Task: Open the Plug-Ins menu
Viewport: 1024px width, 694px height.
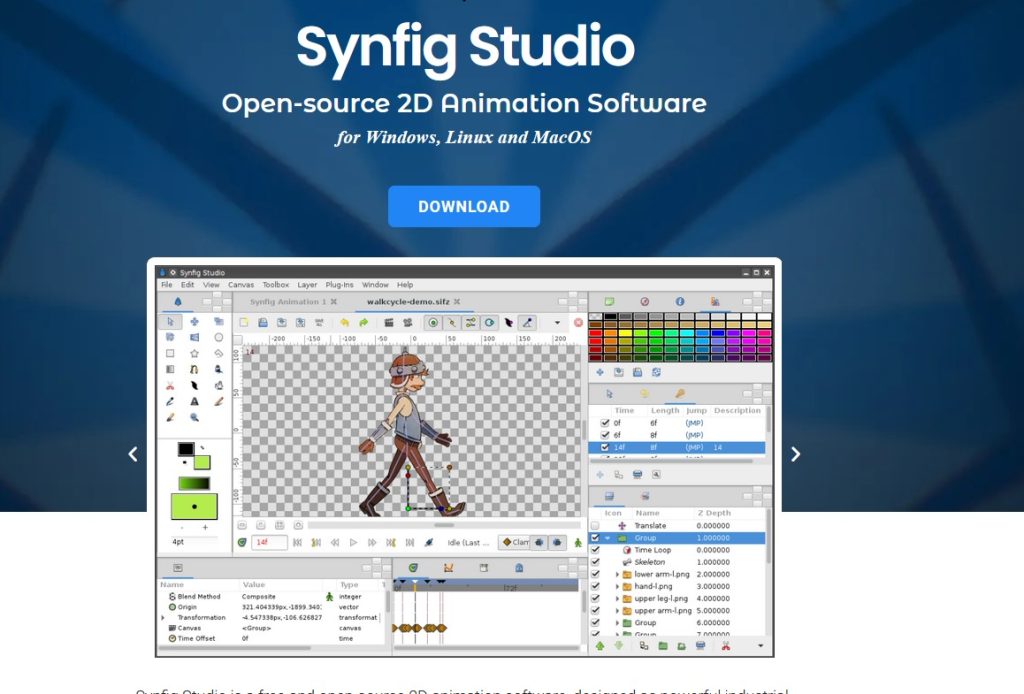Action: (x=339, y=285)
